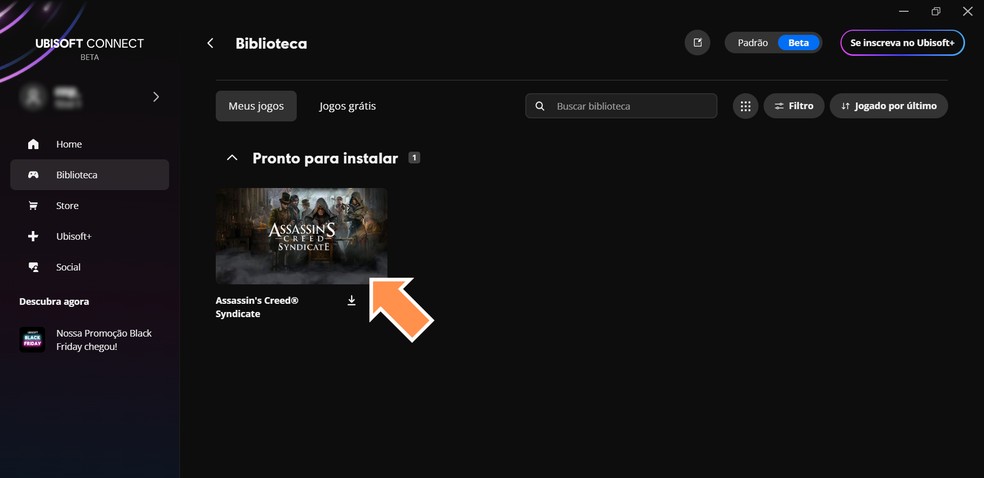Click the Ubisoft Connect logo

tap(90, 48)
